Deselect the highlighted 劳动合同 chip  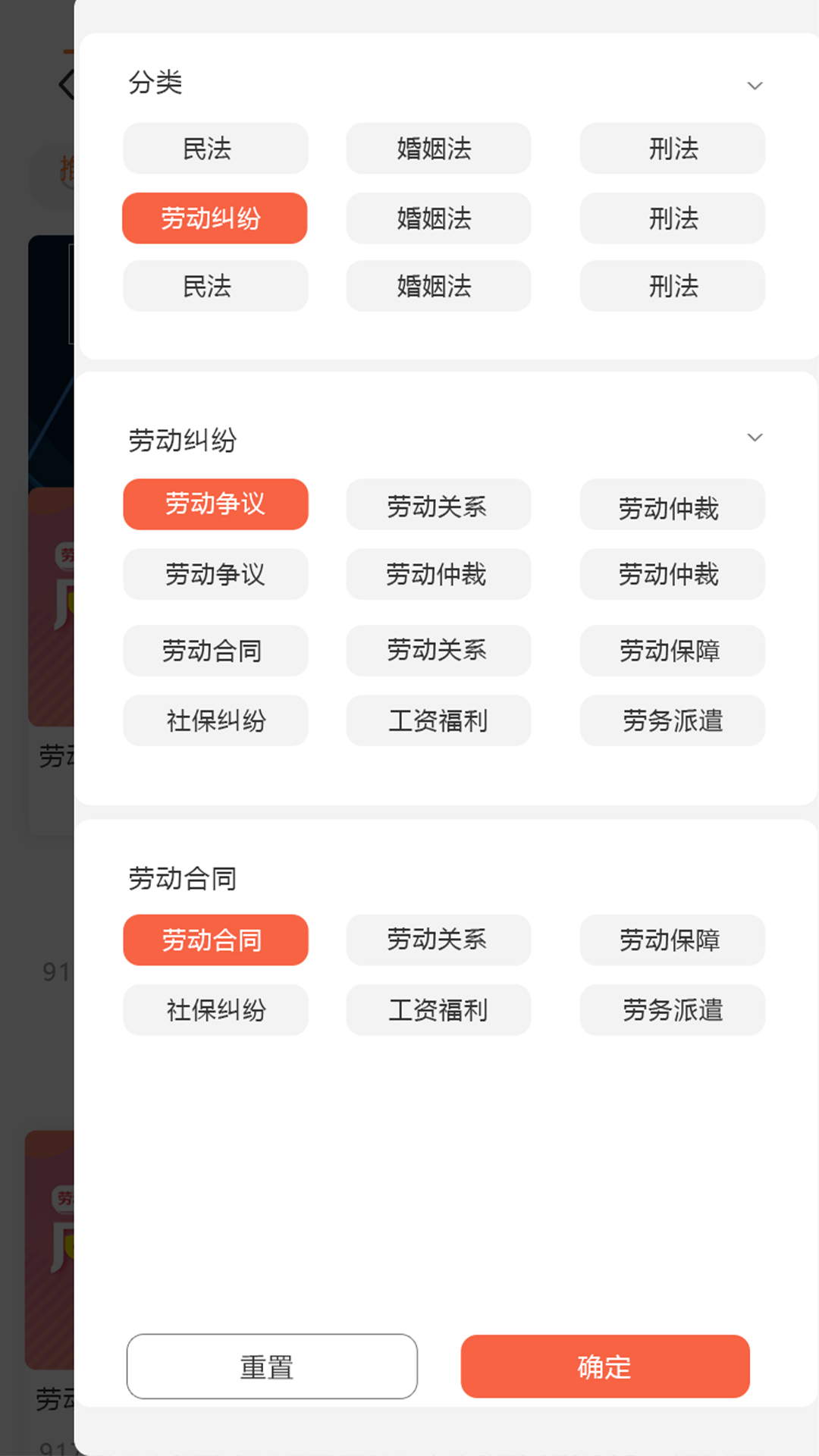coord(215,940)
